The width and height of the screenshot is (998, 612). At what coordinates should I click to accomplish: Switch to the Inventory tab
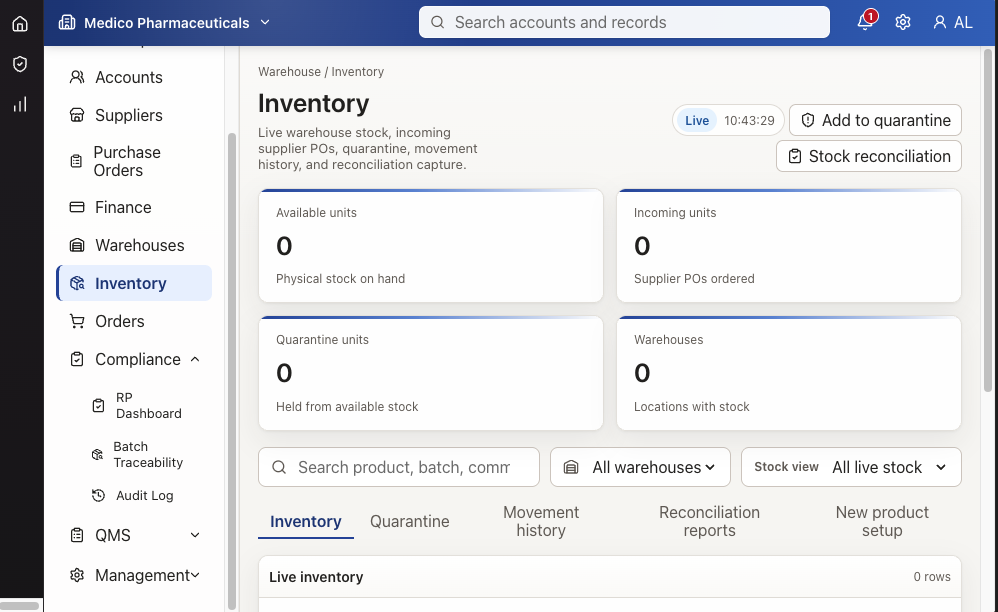(306, 521)
